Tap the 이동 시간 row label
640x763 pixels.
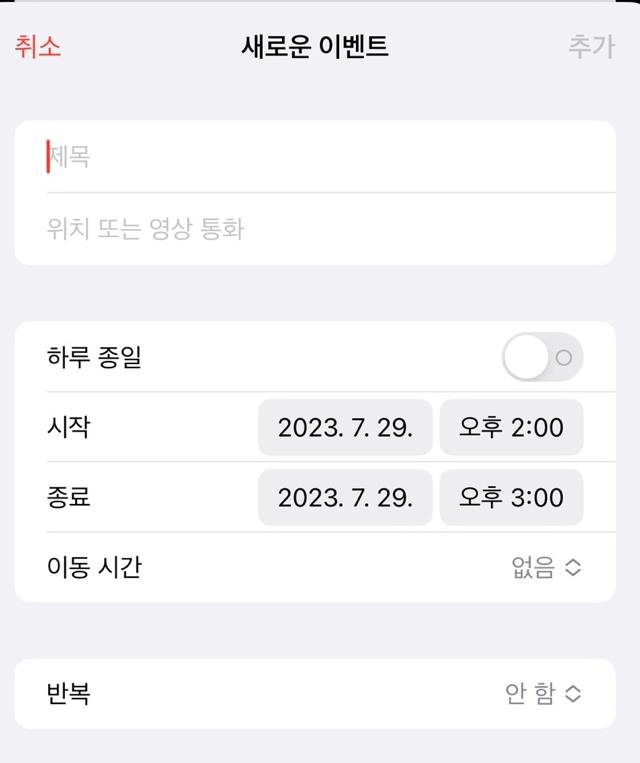94,568
